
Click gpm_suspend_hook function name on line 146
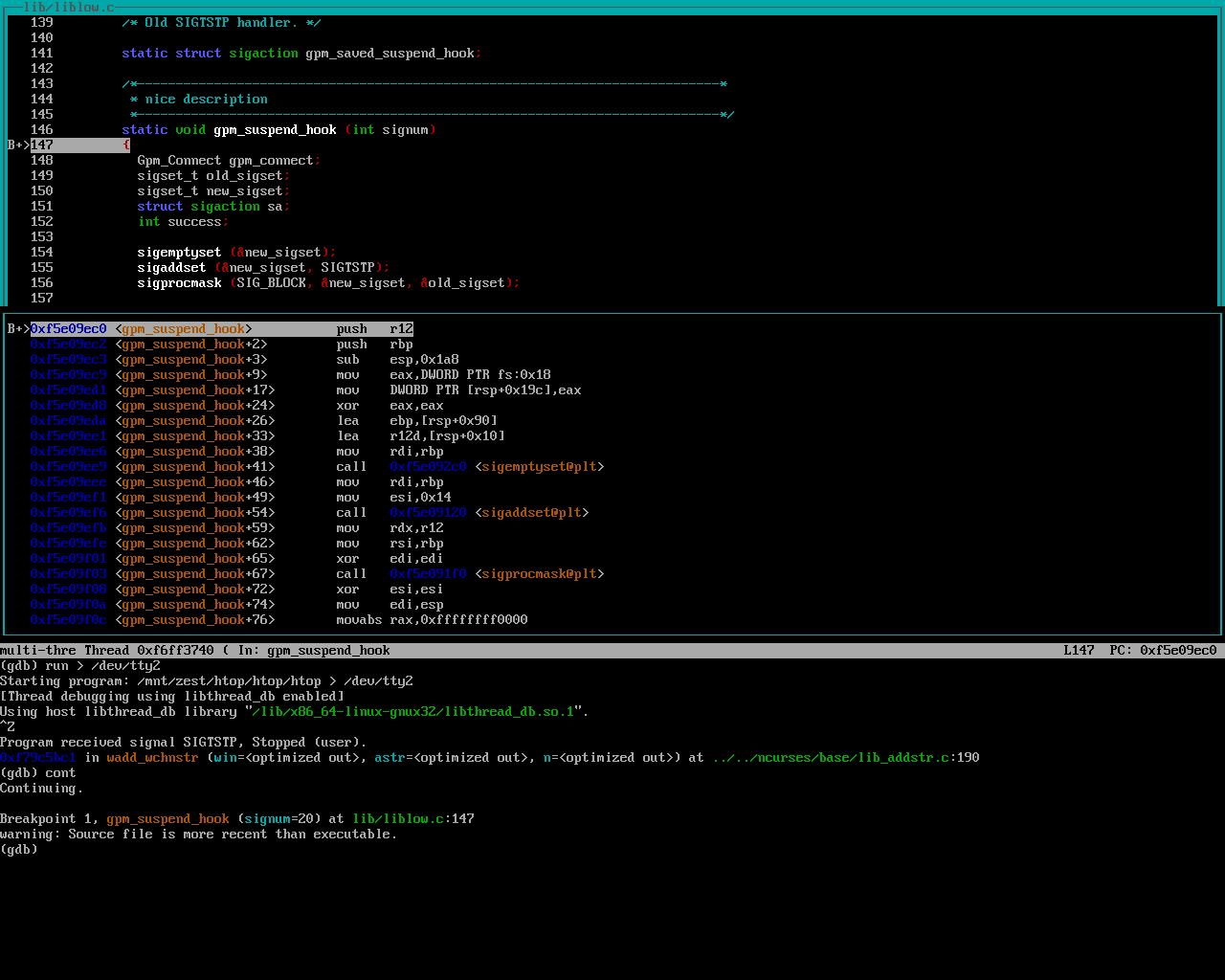coord(275,130)
